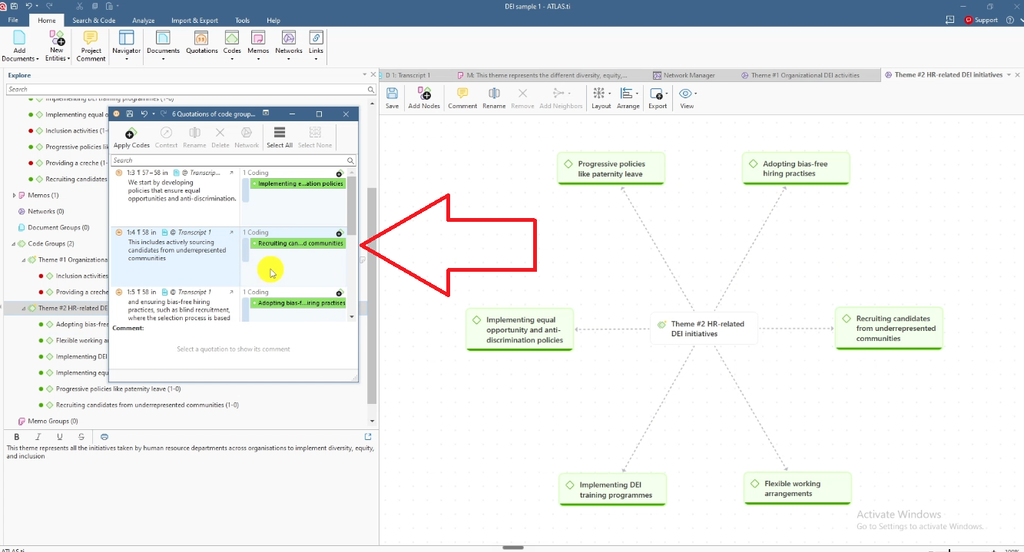This screenshot has width=1024, height=552.
Task: Collapse Theme #1 Organizational code group
Action: 24,260
